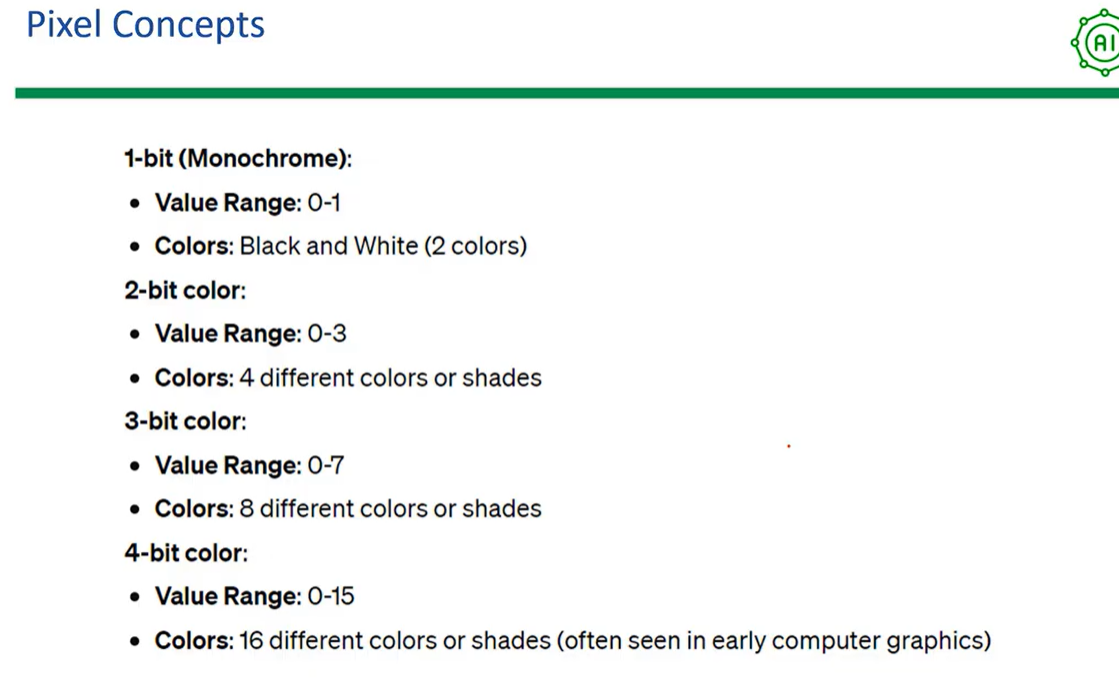Click Value Range: 0-1 bullet text
The width and height of the screenshot is (1119, 680).
pyautogui.click(x=248, y=203)
